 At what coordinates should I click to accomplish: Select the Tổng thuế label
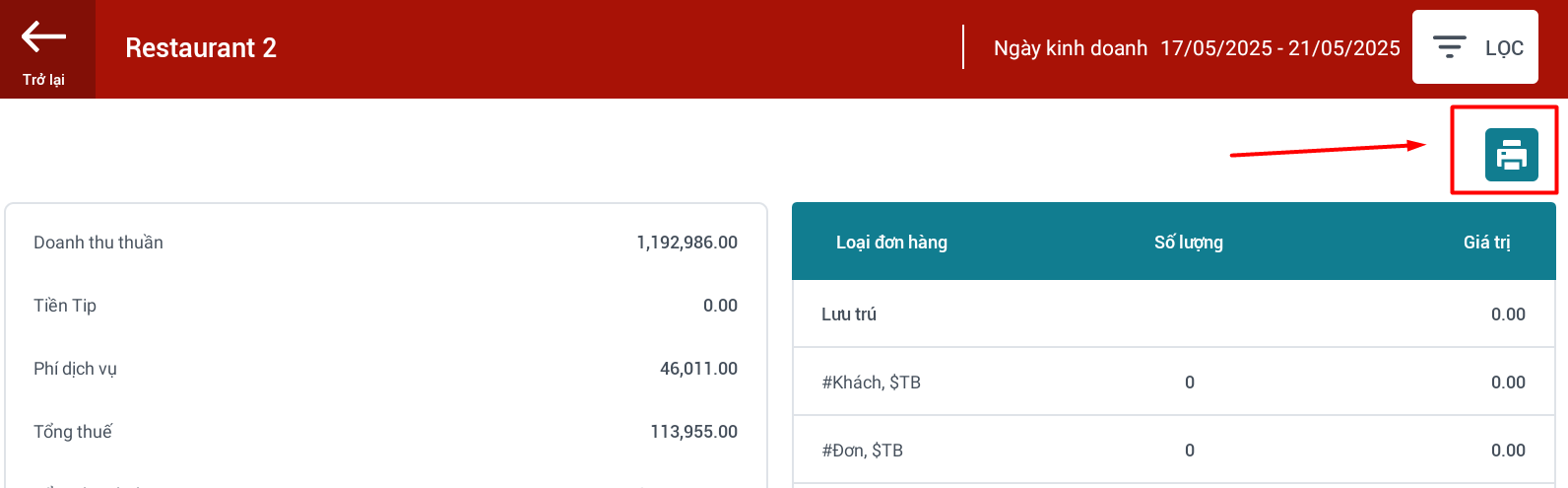[x=73, y=432]
